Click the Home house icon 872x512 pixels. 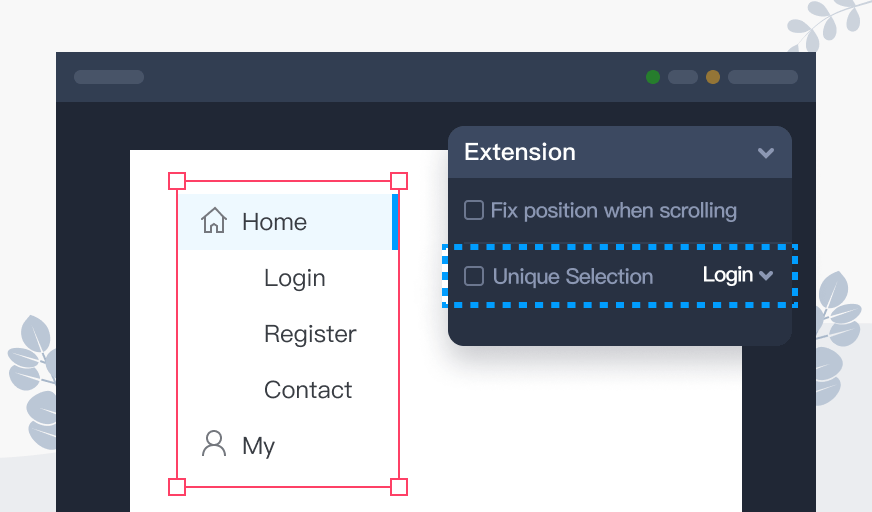coord(214,221)
